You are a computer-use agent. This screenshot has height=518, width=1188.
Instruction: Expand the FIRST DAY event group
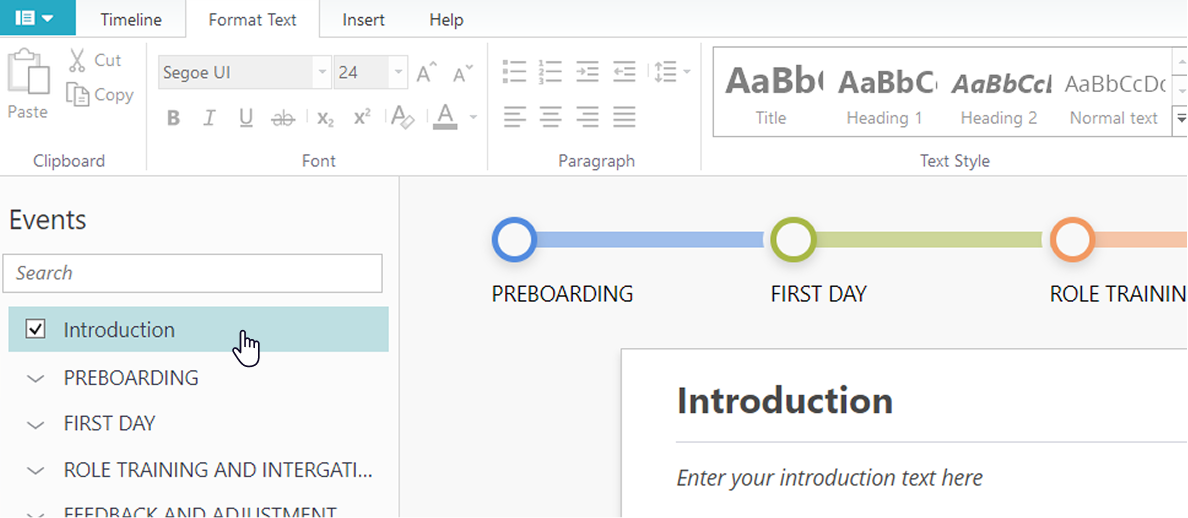pyautogui.click(x=36, y=424)
